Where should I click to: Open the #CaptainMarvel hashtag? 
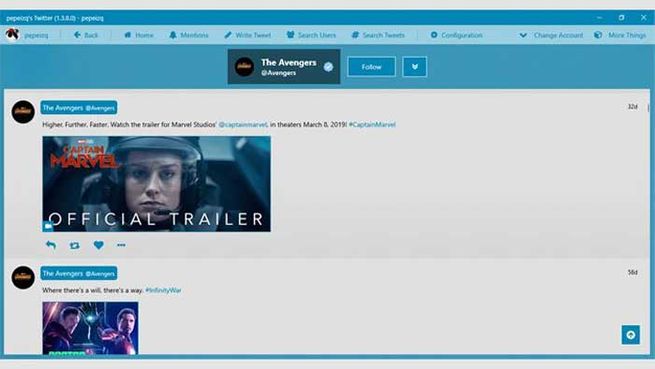click(372, 125)
